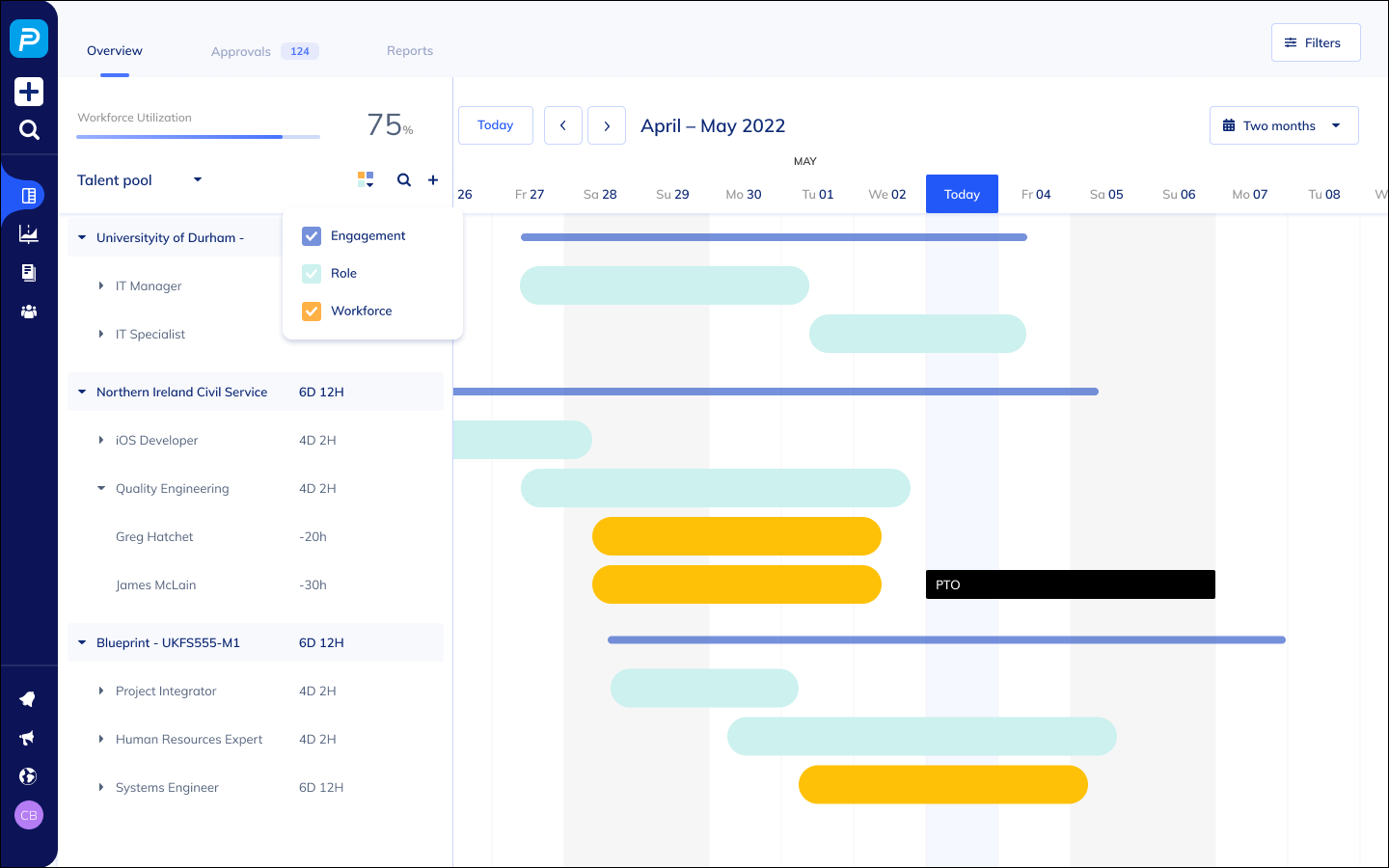Open the Filters button
The height and width of the screenshot is (868, 1389).
click(1315, 42)
